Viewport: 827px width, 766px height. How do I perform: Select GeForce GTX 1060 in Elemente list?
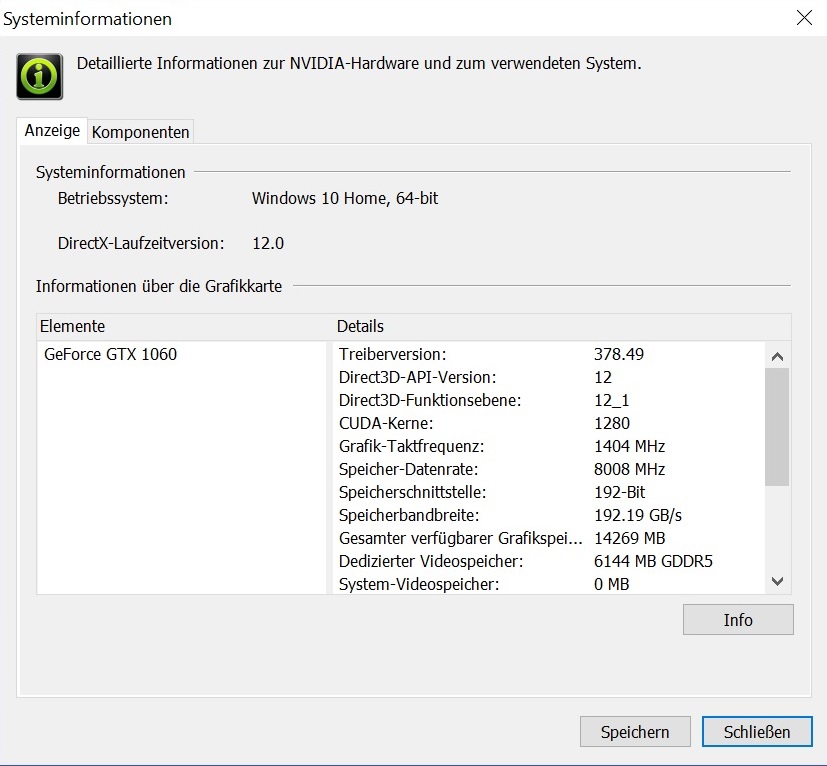pyautogui.click(x=110, y=354)
